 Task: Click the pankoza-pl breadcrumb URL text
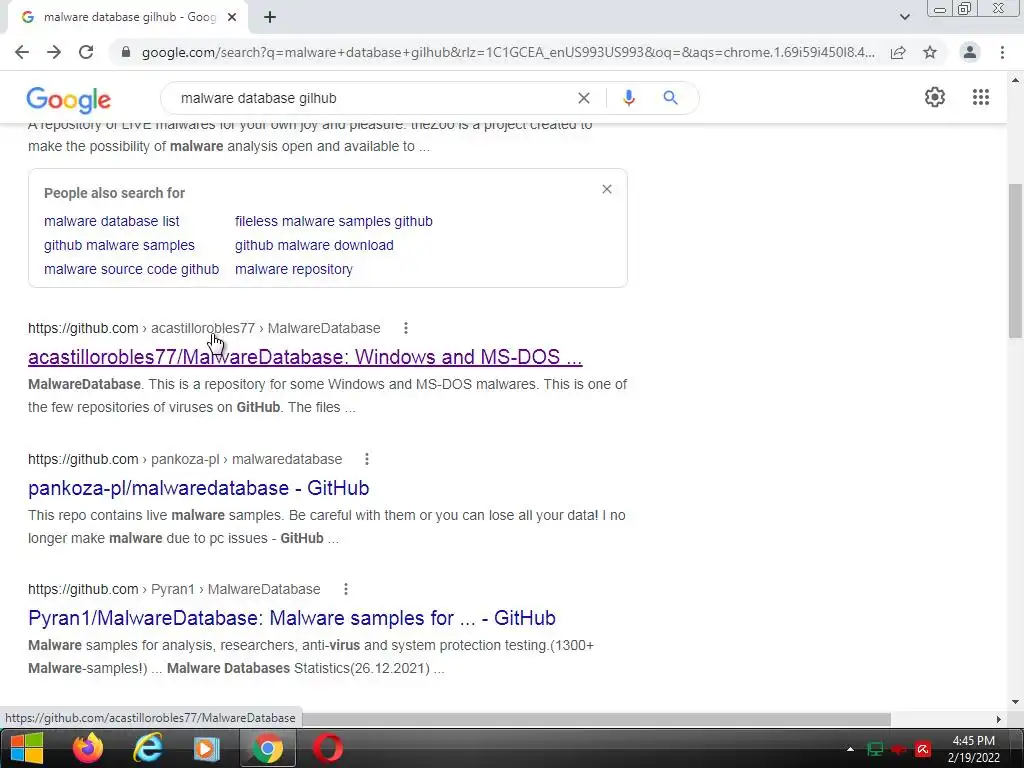(x=185, y=459)
